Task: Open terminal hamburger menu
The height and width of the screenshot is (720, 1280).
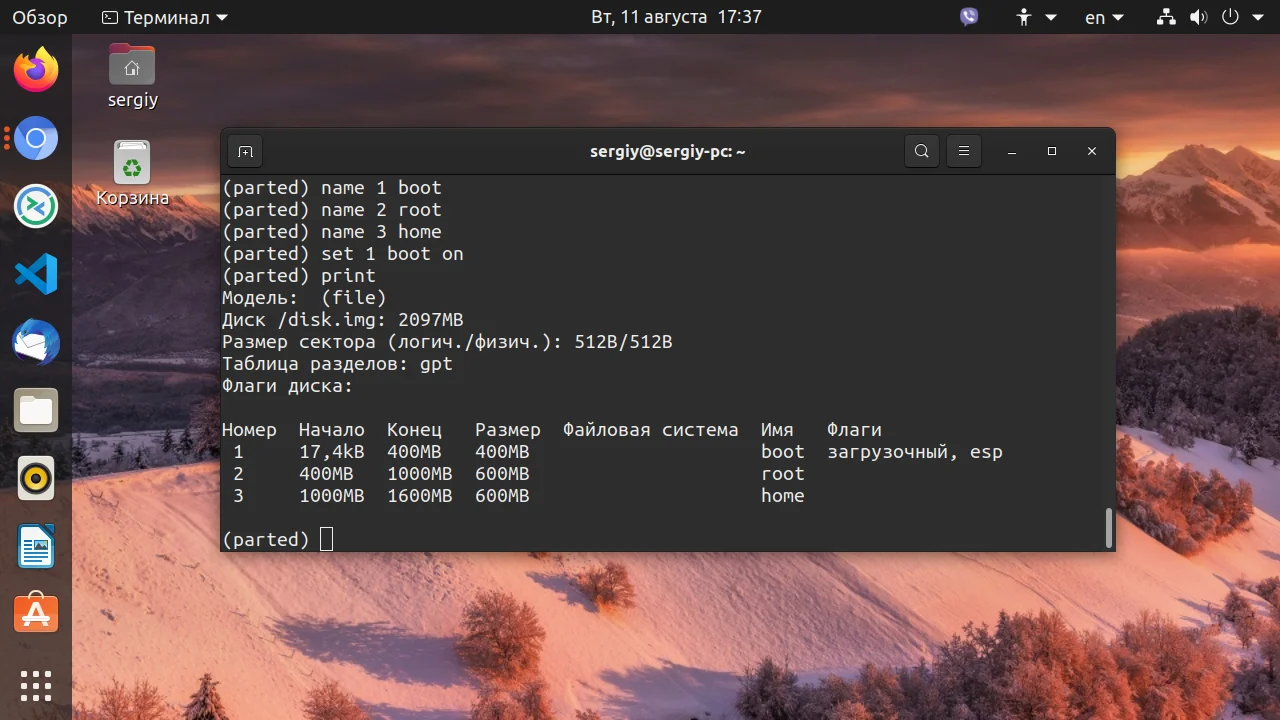Action: point(964,152)
